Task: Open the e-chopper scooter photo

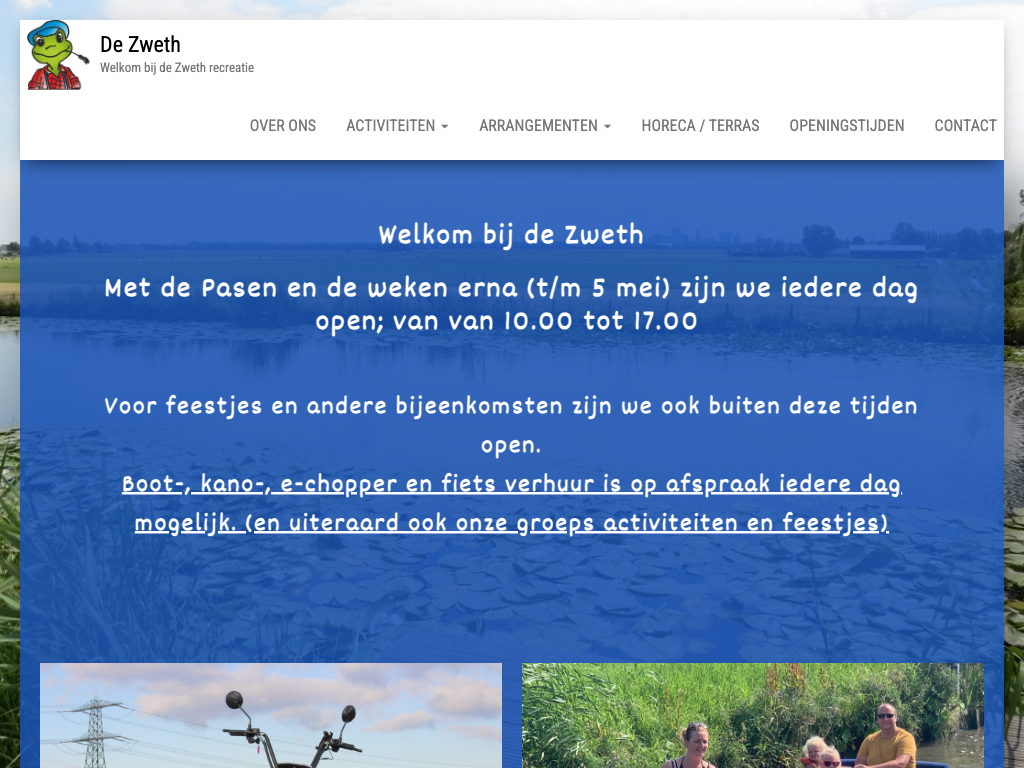Action: (271, 716)
